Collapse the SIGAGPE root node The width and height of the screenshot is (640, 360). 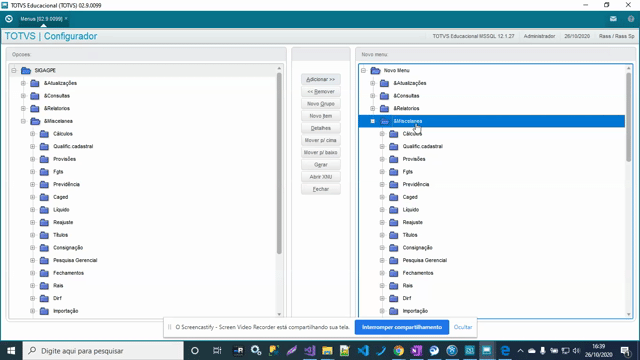14,71
